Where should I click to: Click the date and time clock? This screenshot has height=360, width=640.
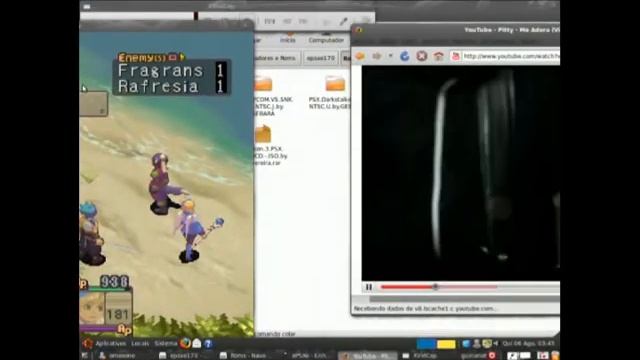528,344
